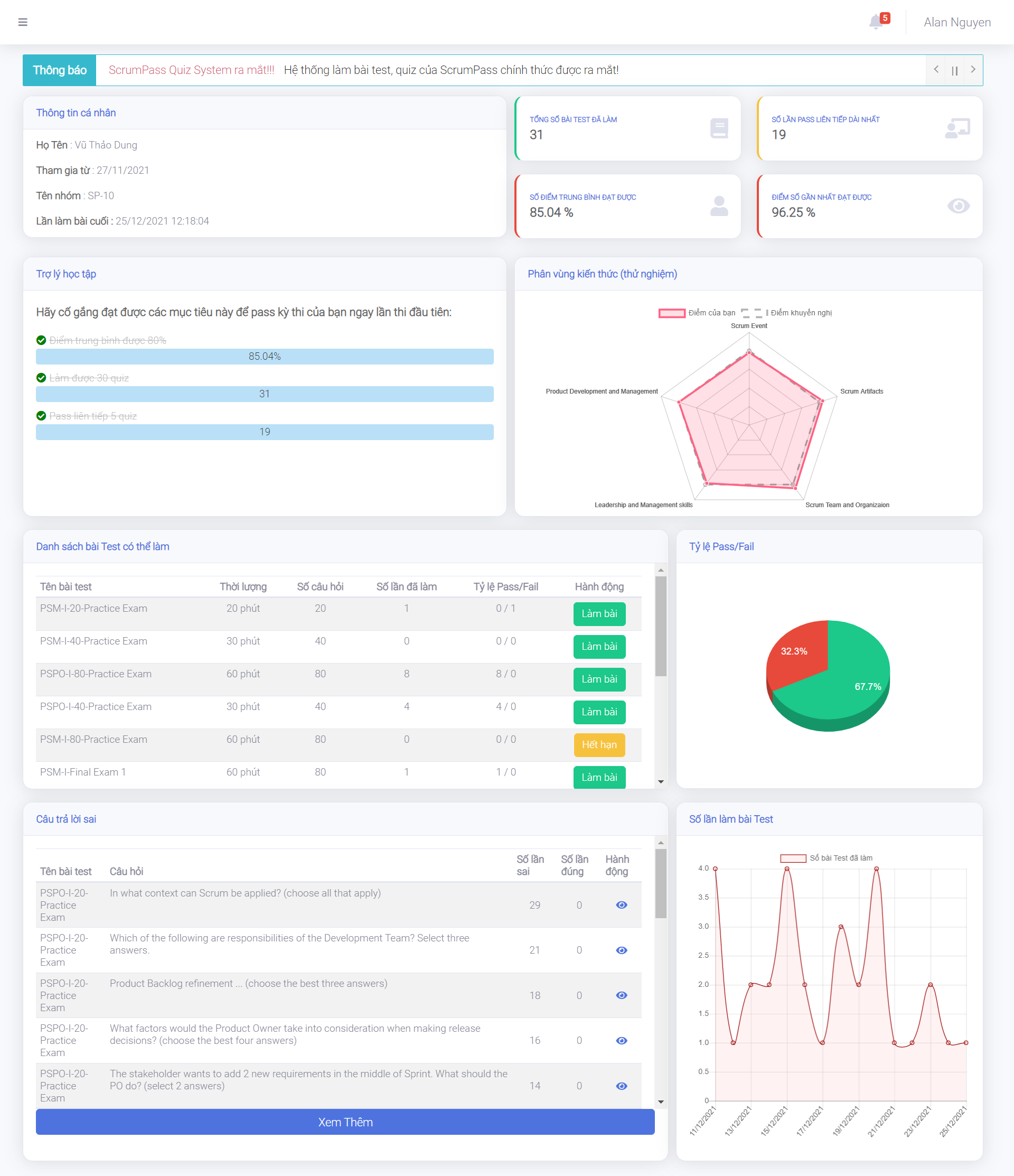Click user icon on average score card
This screenshot has height=1176, width=1014.
(719, 206)
